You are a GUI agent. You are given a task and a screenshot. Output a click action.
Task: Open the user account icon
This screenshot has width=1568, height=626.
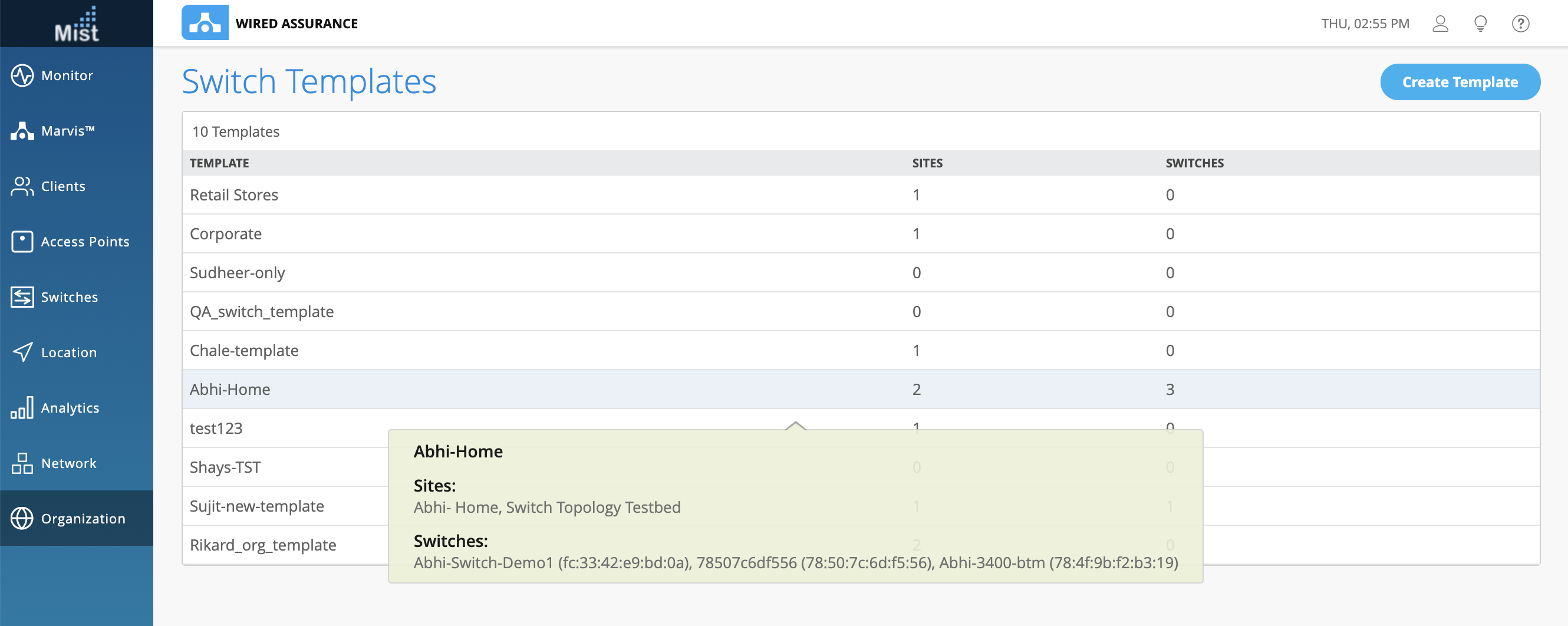[1440, 24]
